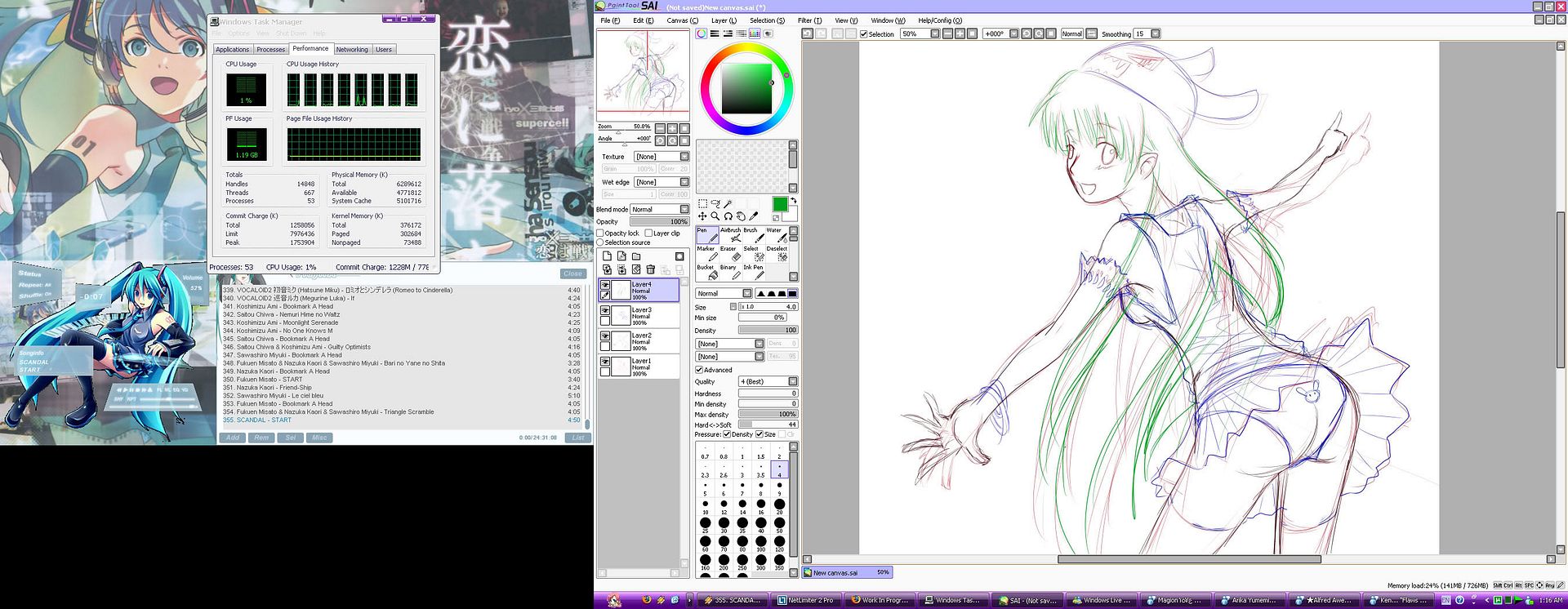Open the Wet edge dropdown

(x=661, y=182)
